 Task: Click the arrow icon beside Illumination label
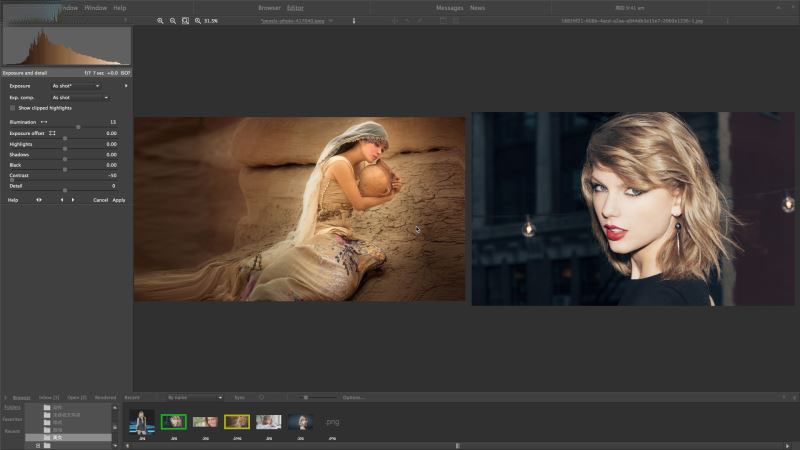pos(44,122)
